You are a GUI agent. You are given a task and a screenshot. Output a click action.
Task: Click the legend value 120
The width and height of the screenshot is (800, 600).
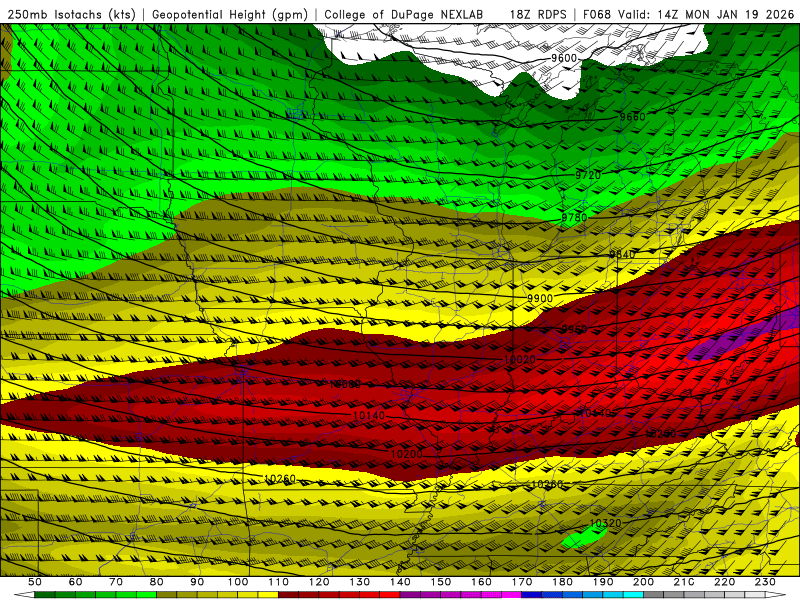point(319,582)
